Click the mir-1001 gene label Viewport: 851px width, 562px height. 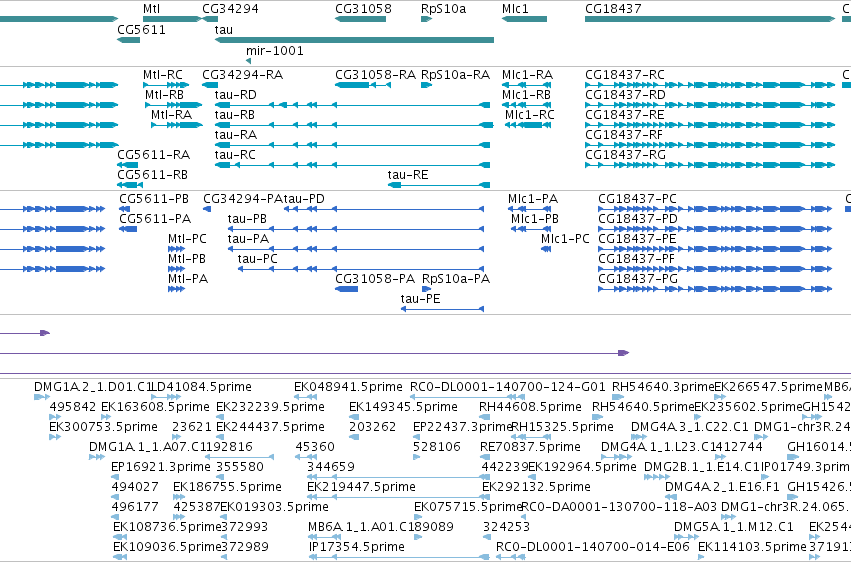point(275,50)
